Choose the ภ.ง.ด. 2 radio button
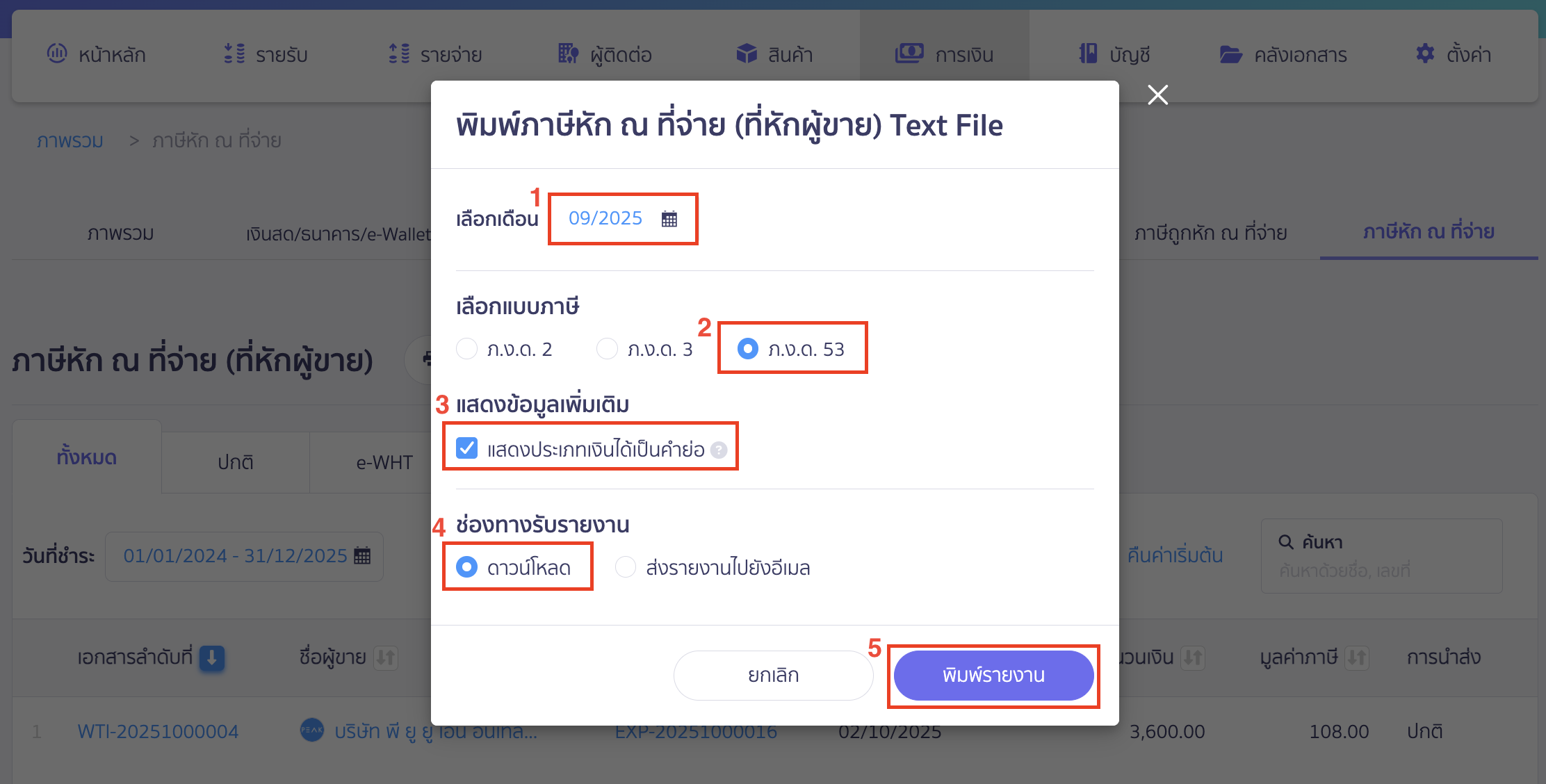1546x784 pixels. coord(466,349)
